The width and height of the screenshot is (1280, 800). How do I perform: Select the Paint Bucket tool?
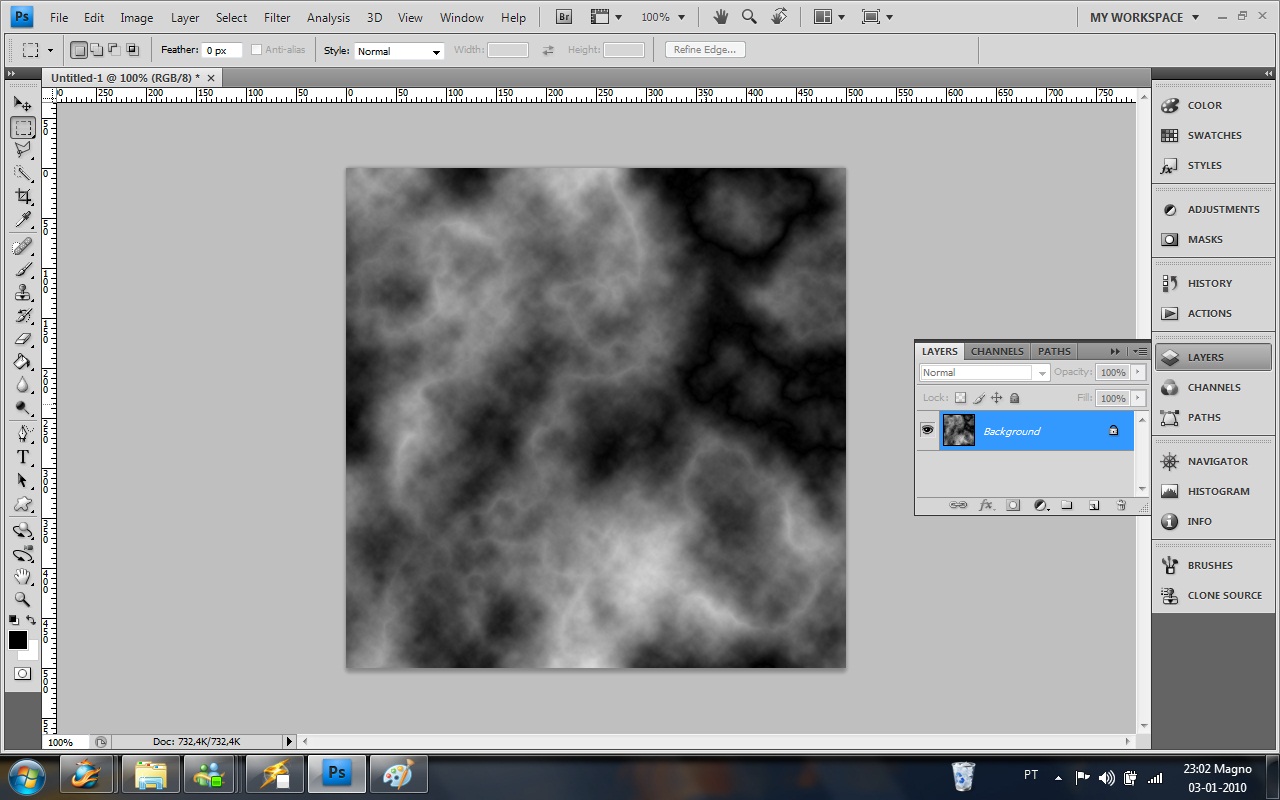[x=22, y=362]
